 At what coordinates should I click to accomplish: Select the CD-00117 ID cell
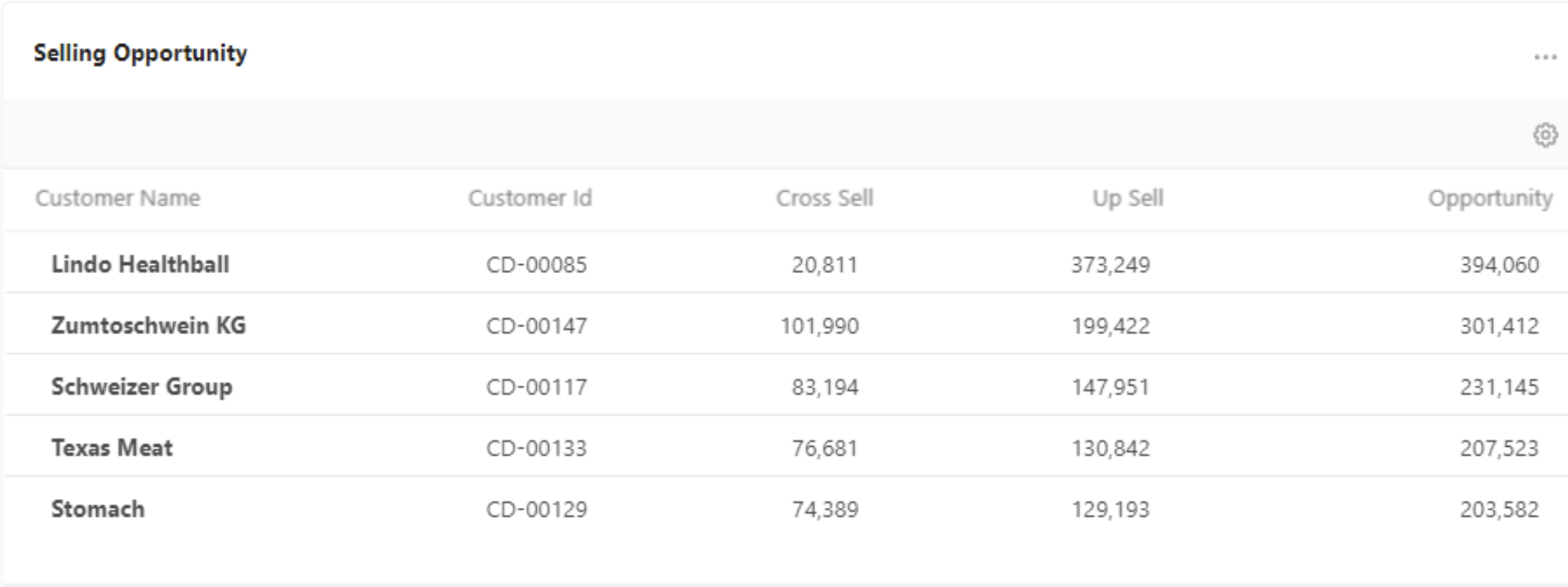(x=536, y=387)
